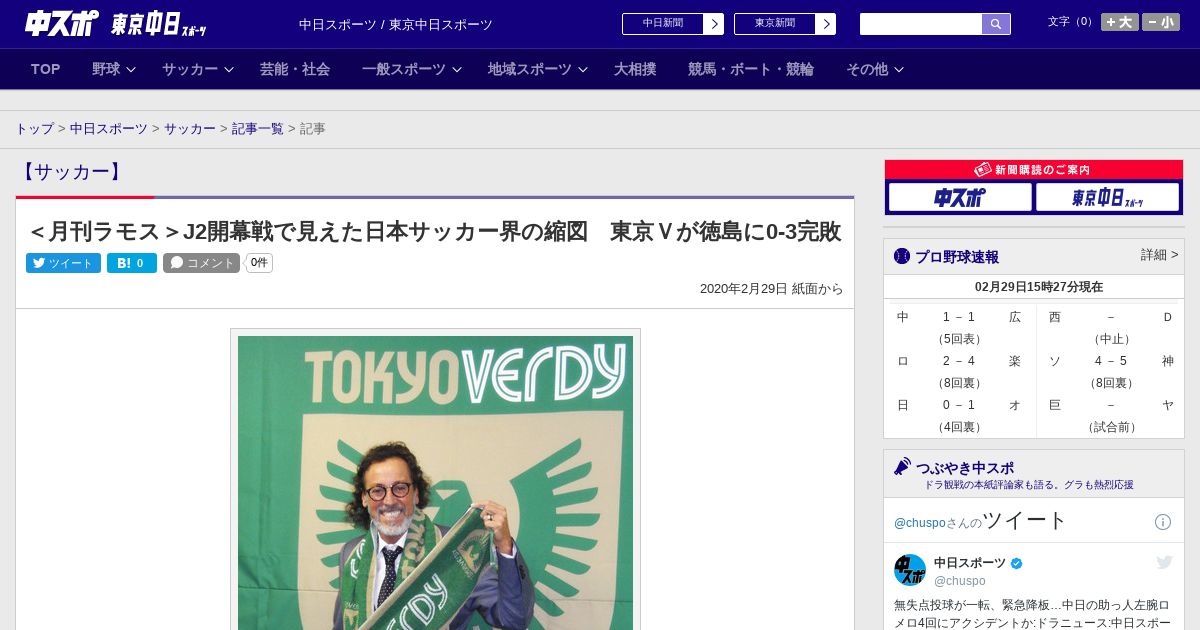Open 東京中日スポーツ subscription banner button
The image size is (1200, 630).
pos(1107,197)
